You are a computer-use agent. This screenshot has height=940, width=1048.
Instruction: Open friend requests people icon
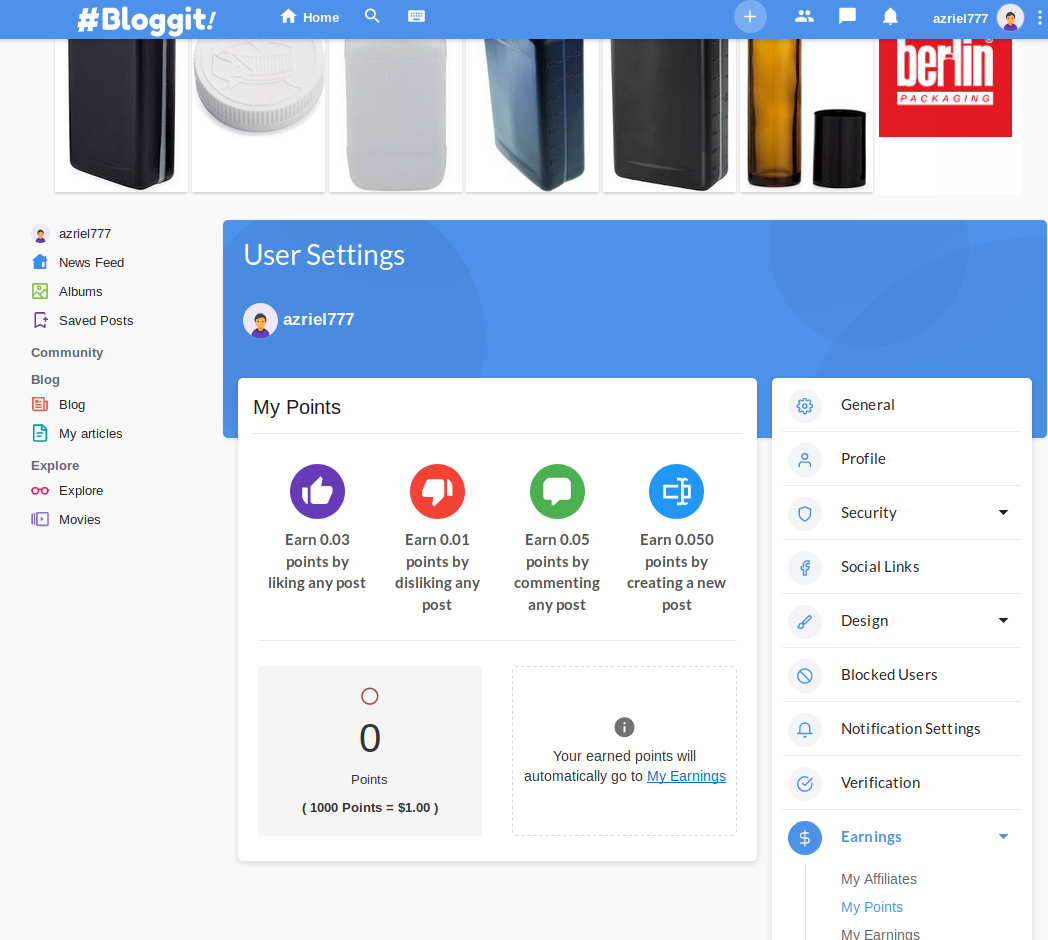(804, 17)
